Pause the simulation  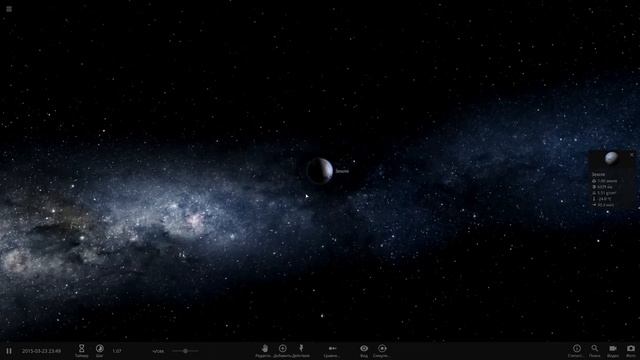click(9, 351)
